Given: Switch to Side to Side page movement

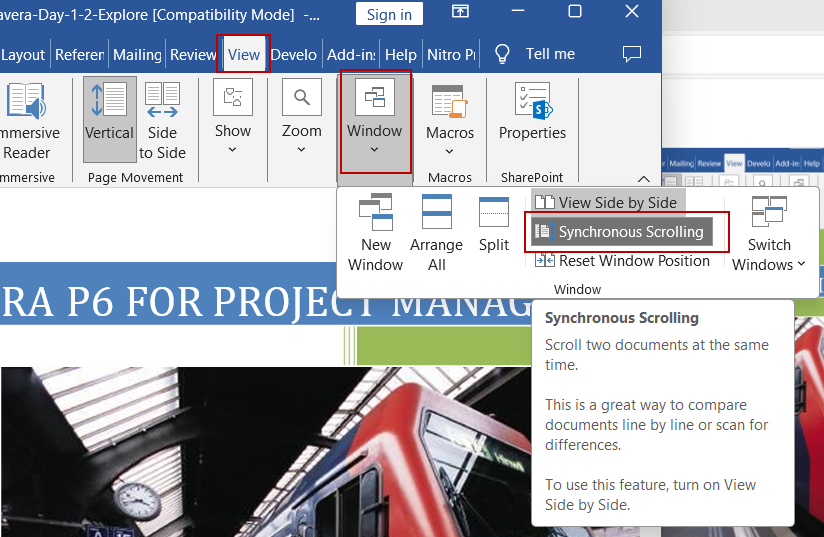Looking at the screenshot, I should pos(162,120).
